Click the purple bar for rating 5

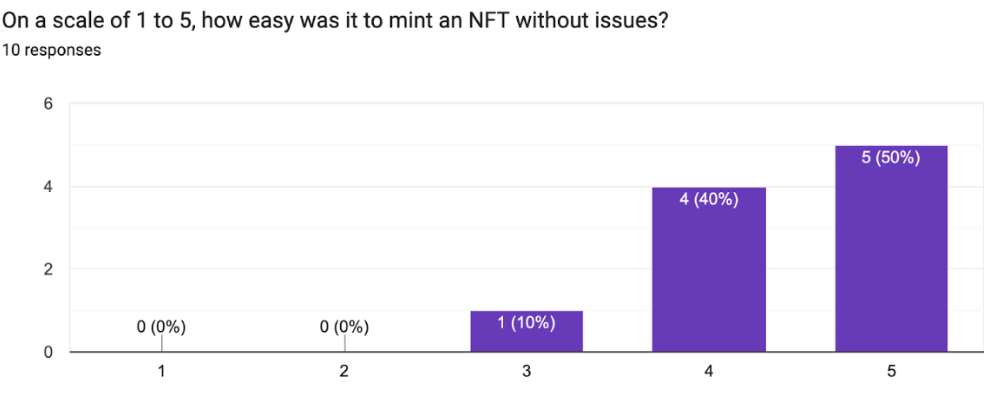click(891, 249)
